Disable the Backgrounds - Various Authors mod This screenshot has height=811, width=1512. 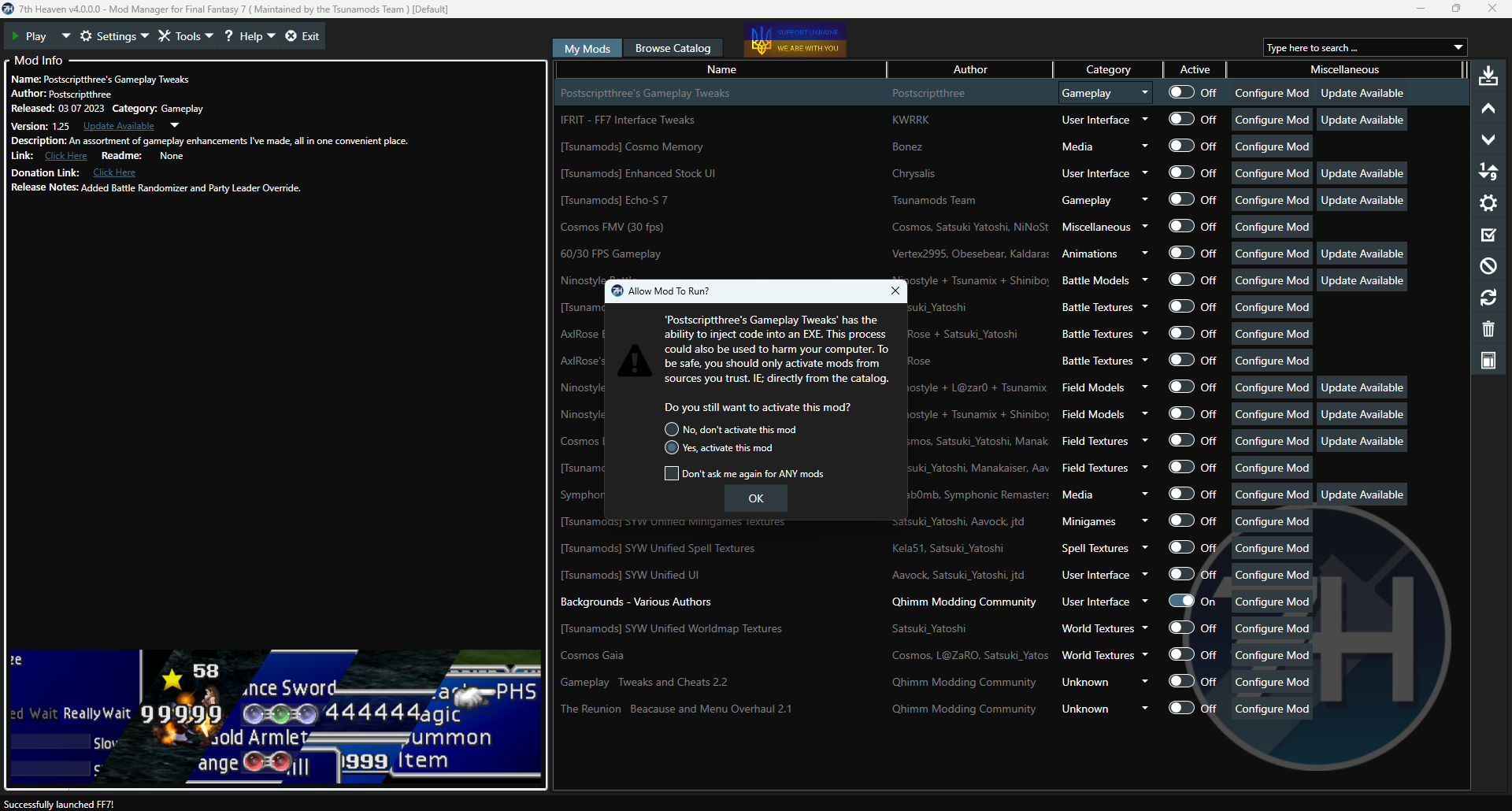click(1181, 601)
